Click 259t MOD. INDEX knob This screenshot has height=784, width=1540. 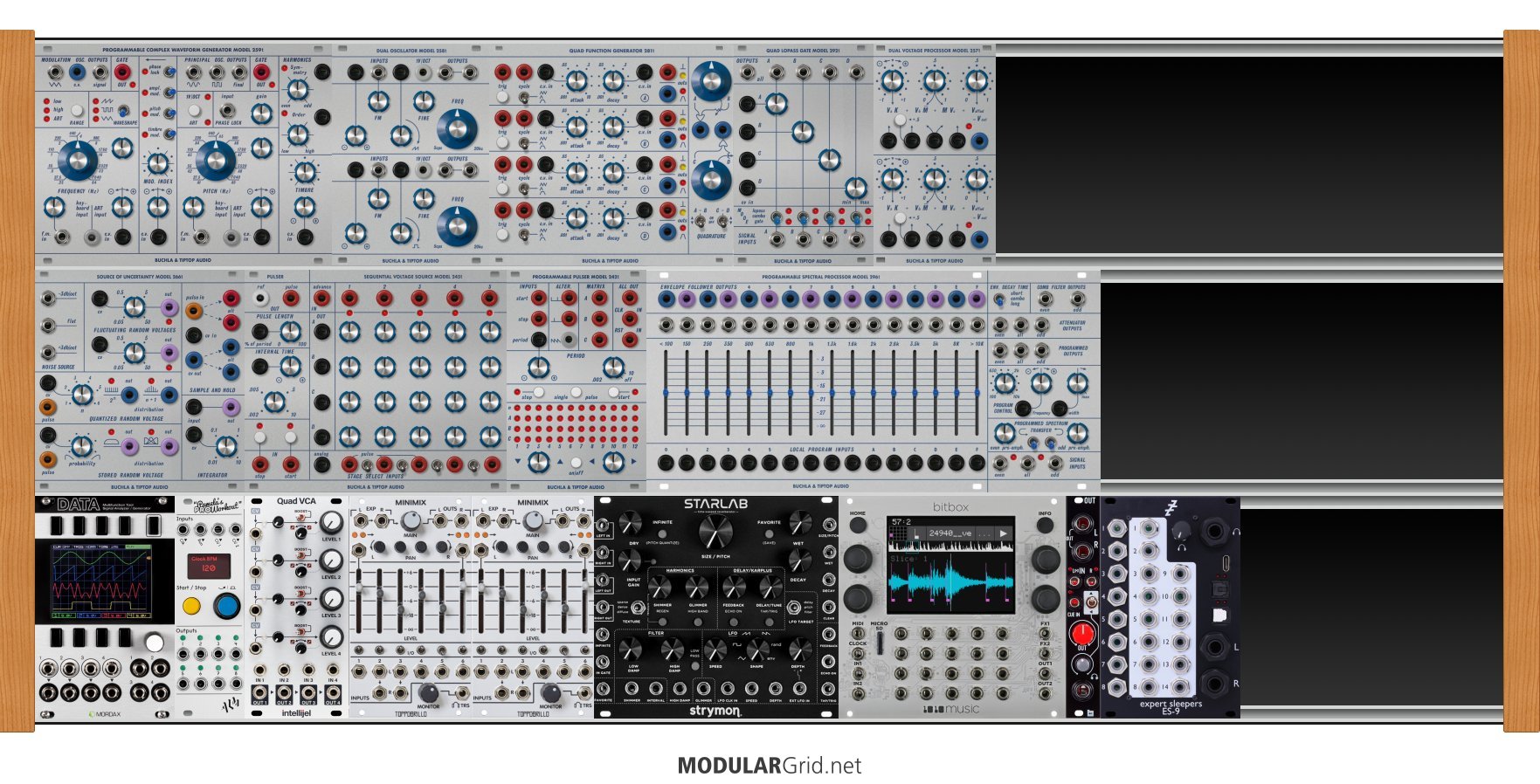coord(158,163)
